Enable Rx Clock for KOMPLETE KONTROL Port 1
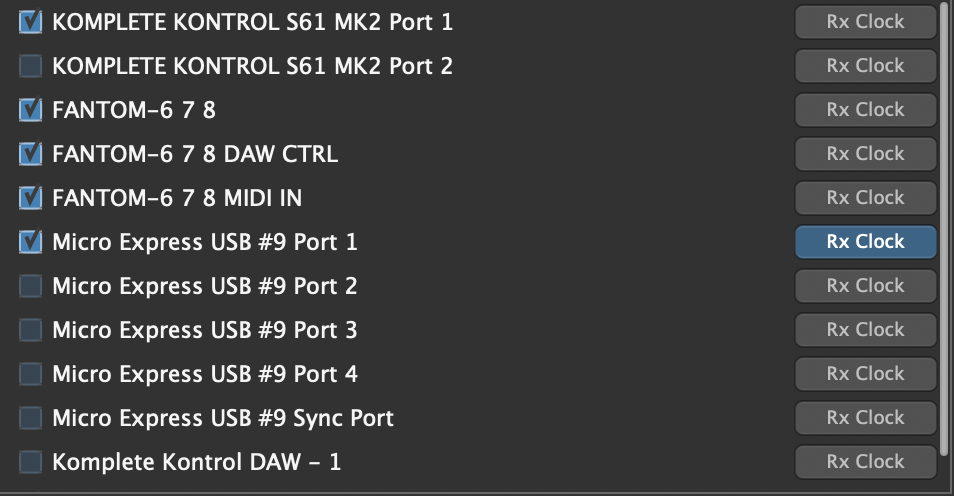 [x=865, y=22]
